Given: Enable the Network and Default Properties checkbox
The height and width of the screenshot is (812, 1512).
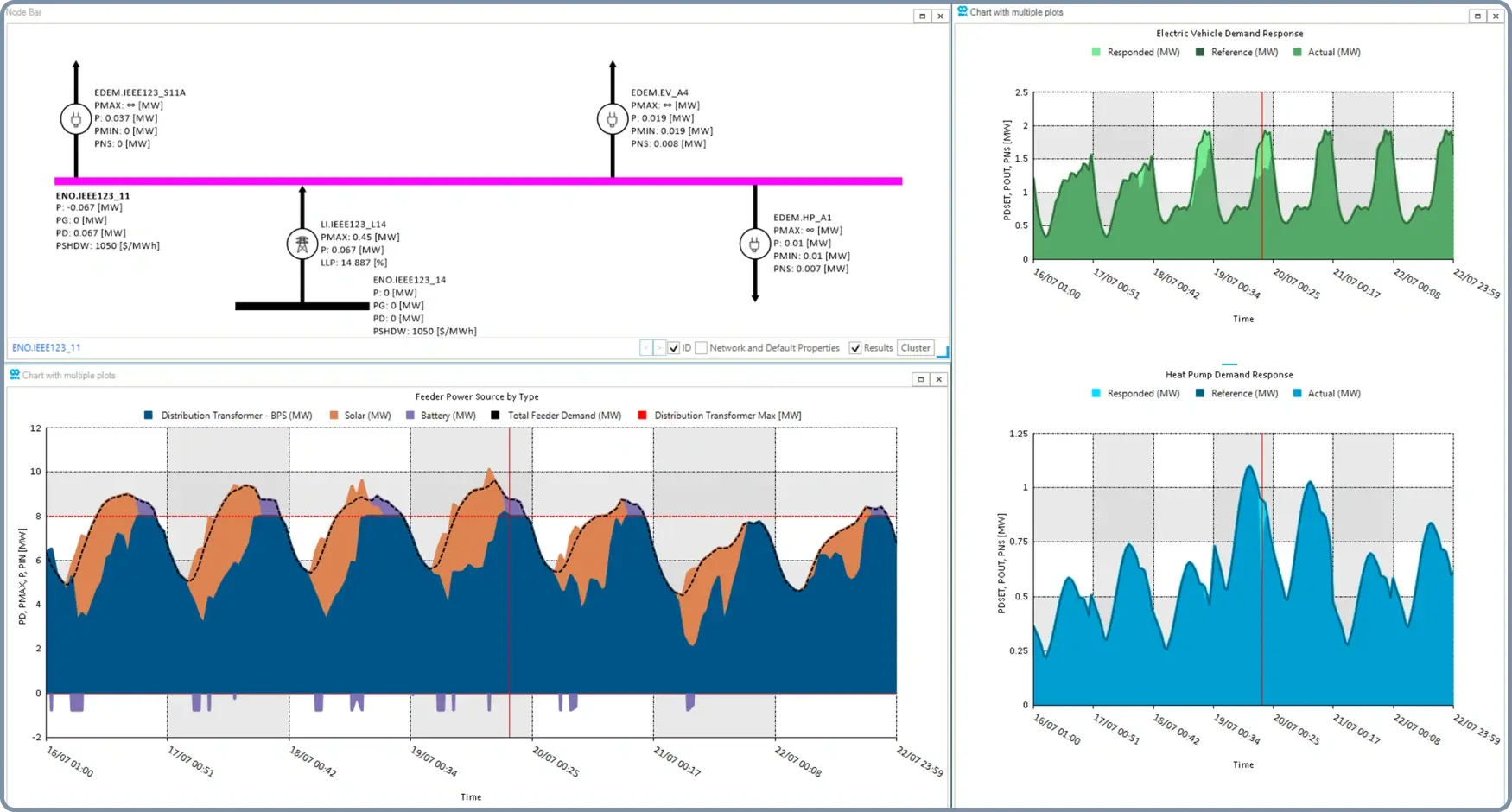Looking at the screenshot, I should click(x=702, y=347).
